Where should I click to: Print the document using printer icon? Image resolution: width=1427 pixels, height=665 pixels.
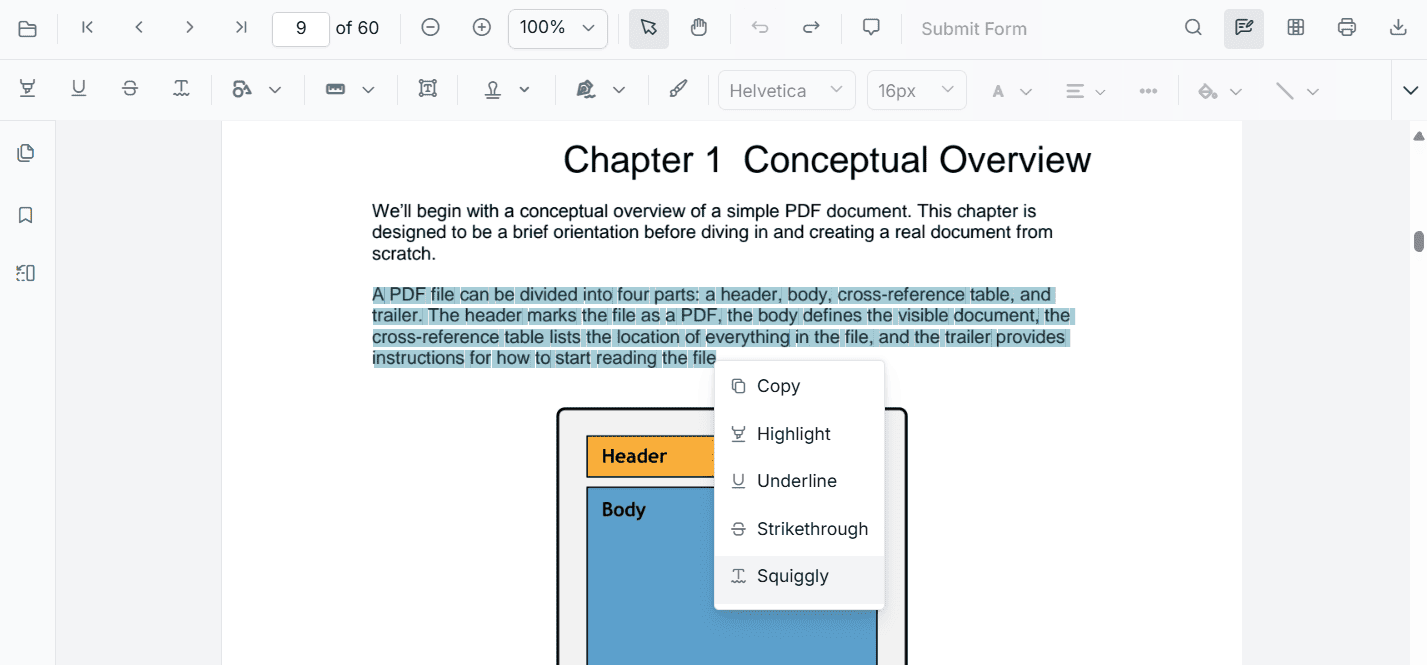[x=1347, y=28]
